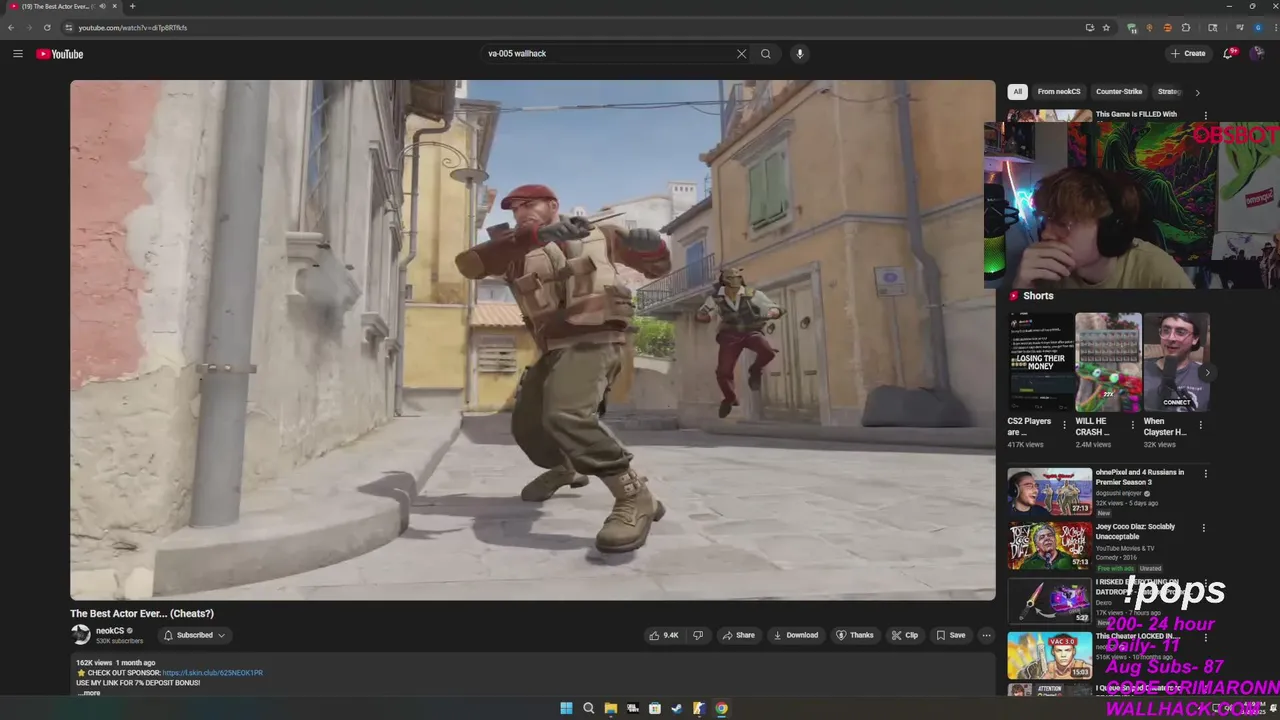Expand the description with '...more'
1280x720 pixels.
pyautogui.click(x=89, y=693)
